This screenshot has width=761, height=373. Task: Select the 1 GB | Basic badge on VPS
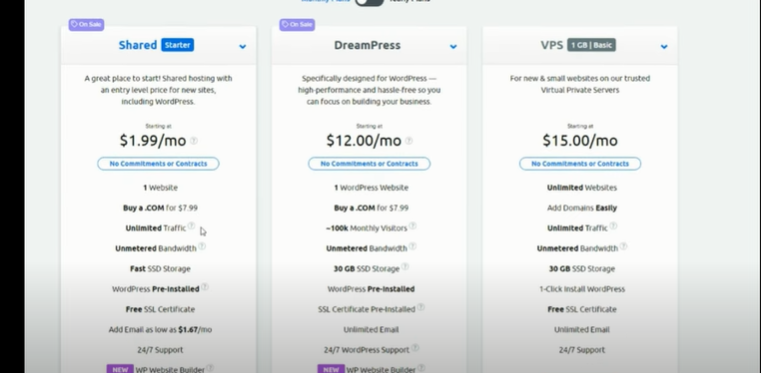coord(591,45)
